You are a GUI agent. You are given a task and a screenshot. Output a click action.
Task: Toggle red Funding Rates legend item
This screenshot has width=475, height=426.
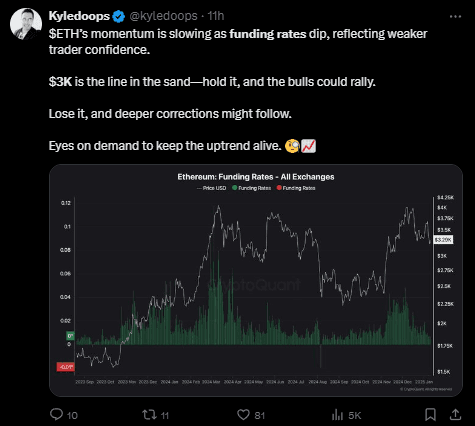296,188
